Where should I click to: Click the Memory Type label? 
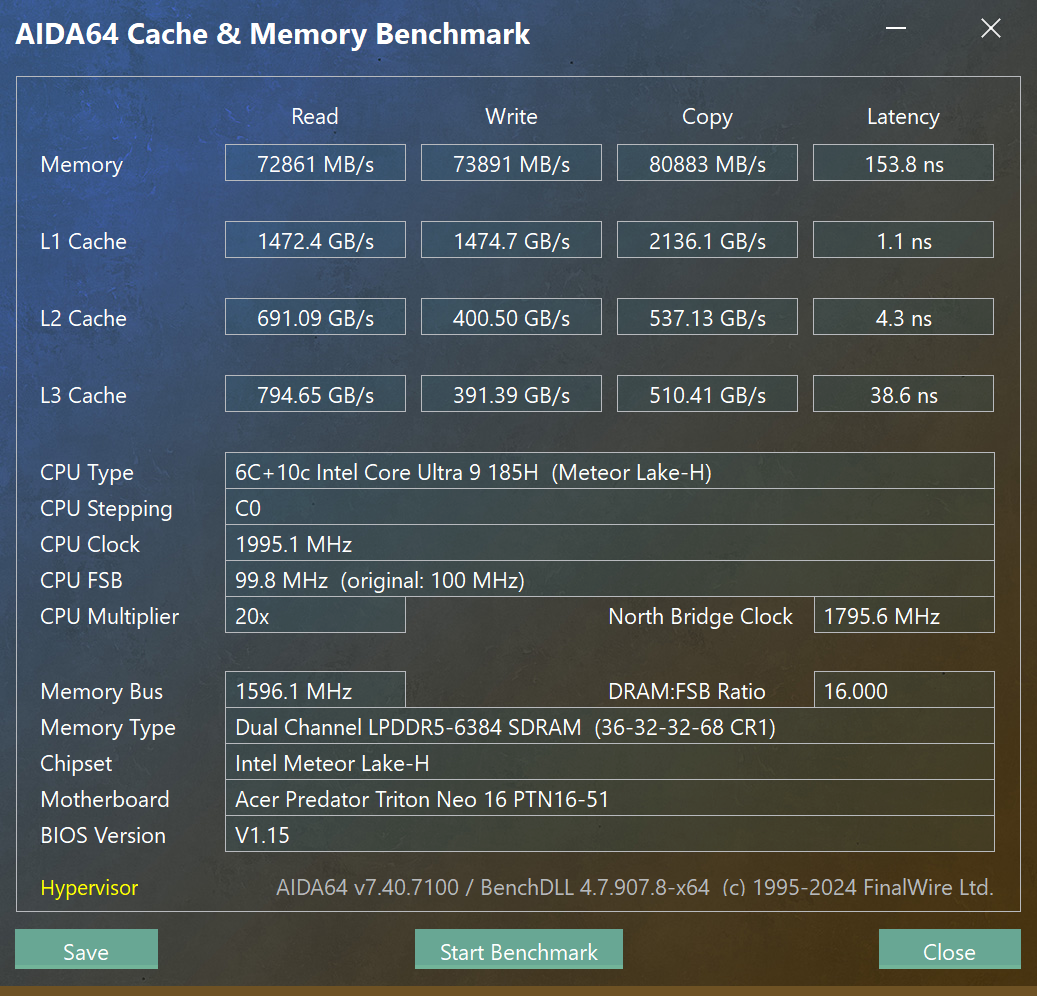point(108,727)
